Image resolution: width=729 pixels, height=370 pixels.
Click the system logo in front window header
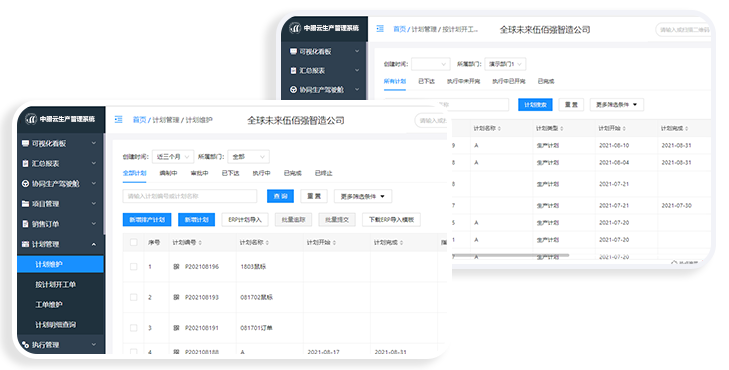click(31, 119)
